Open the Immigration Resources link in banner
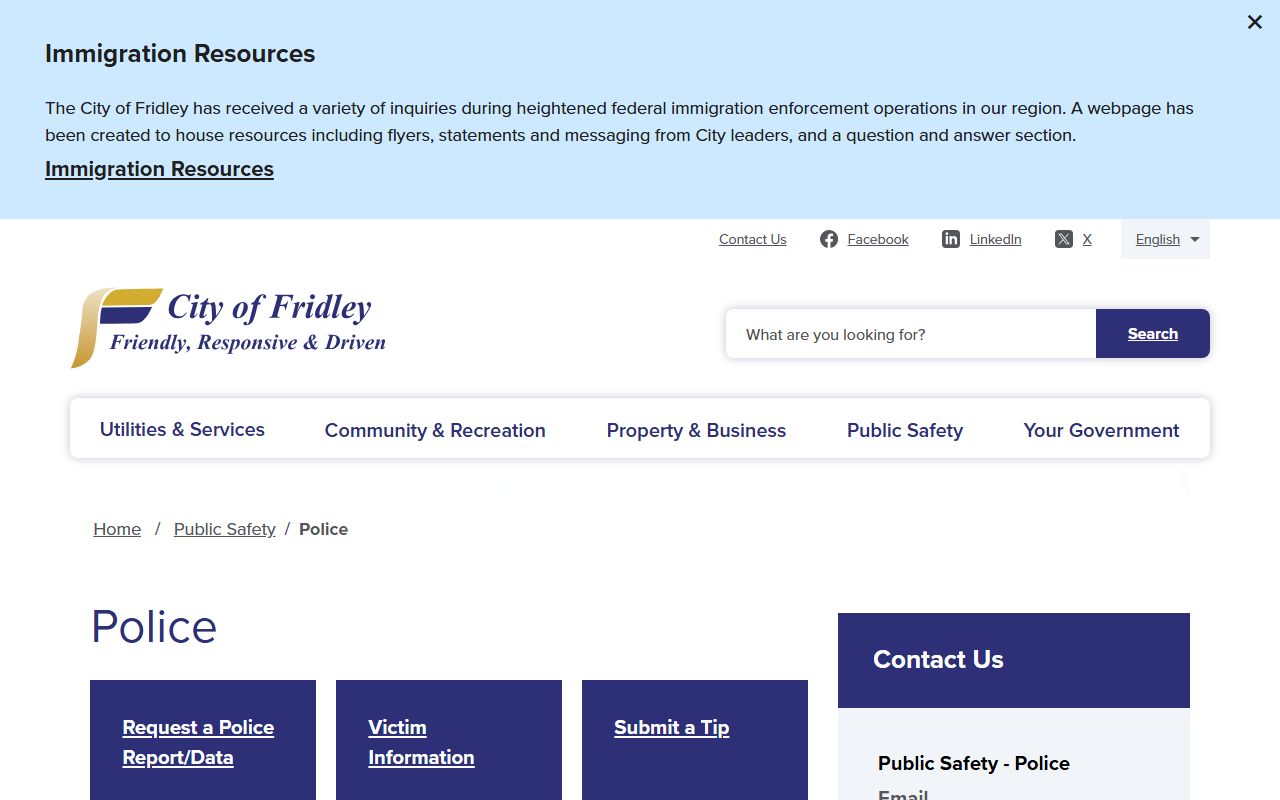1280x800 pixels. (x=159, y=169)
